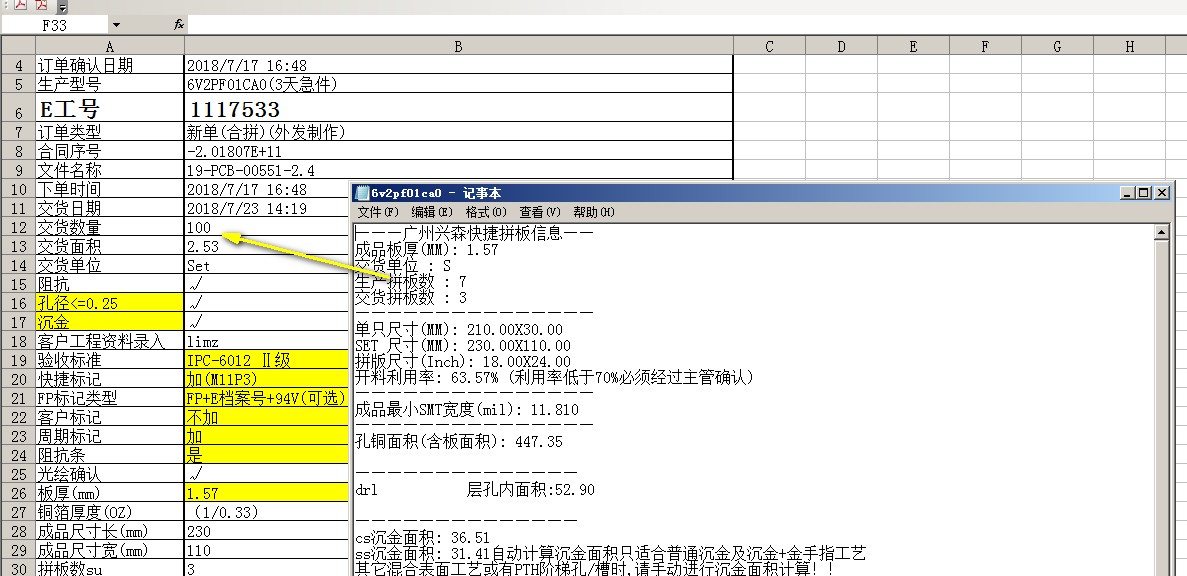Click cell (1/0.33) copper thickness
This screenshot has width=1187, height=576.
point(266,512)
